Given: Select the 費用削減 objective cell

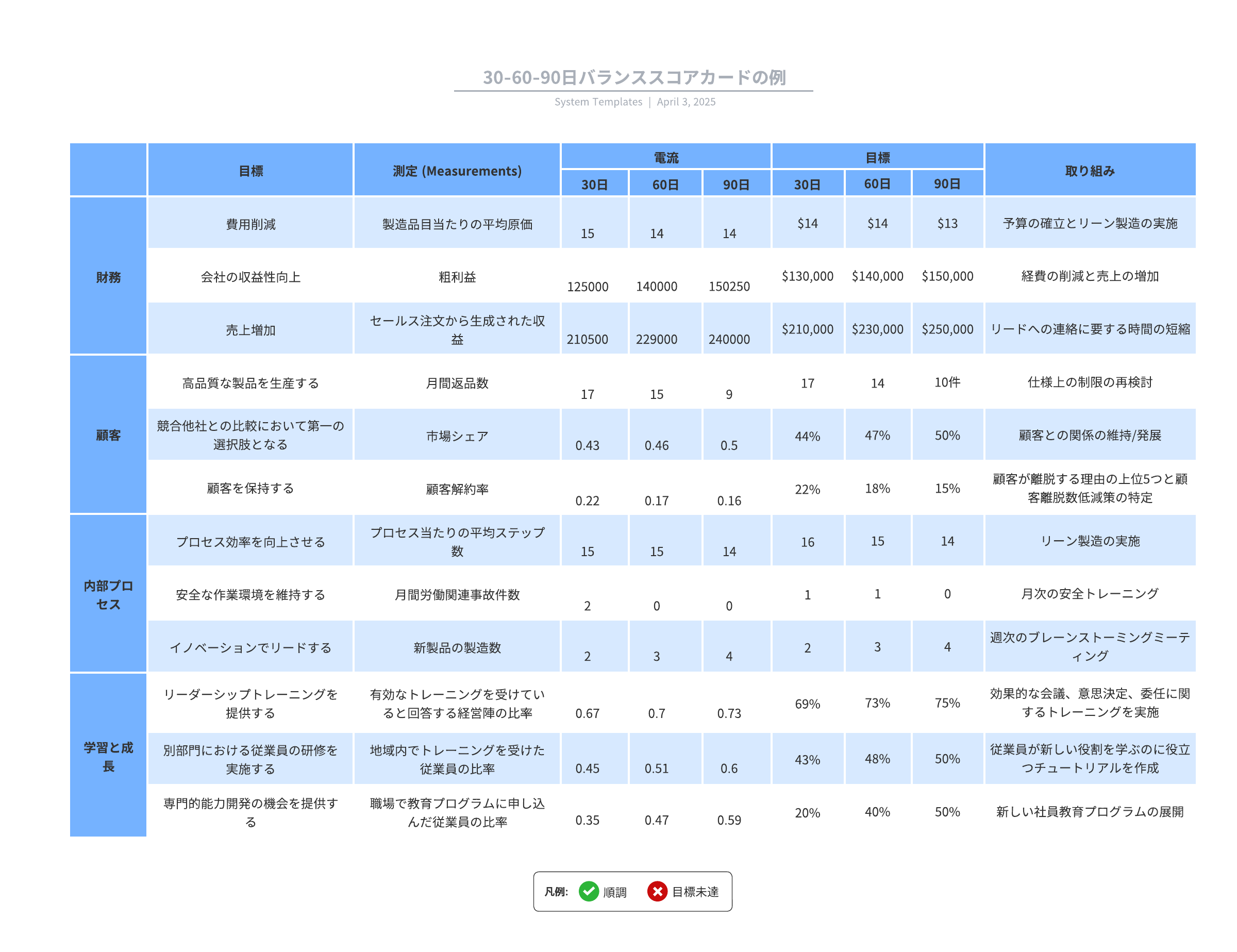Looking at the screenshot, I should [250, 224].
